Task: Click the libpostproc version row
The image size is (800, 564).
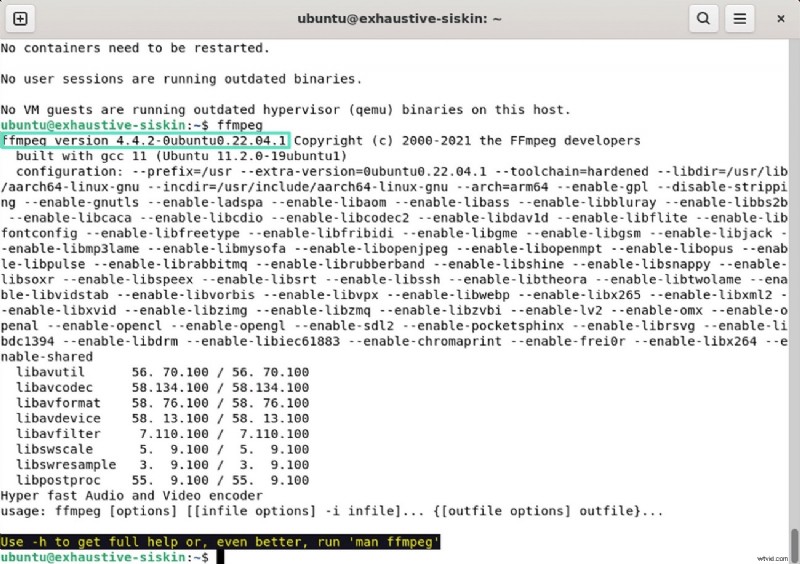Action: point(162,480)
